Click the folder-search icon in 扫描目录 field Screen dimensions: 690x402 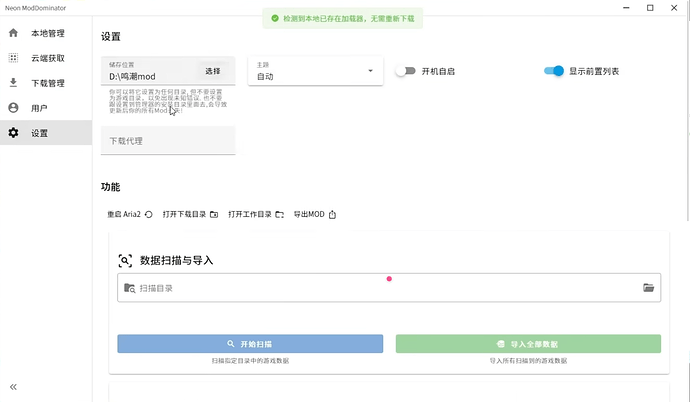[129, 288]
